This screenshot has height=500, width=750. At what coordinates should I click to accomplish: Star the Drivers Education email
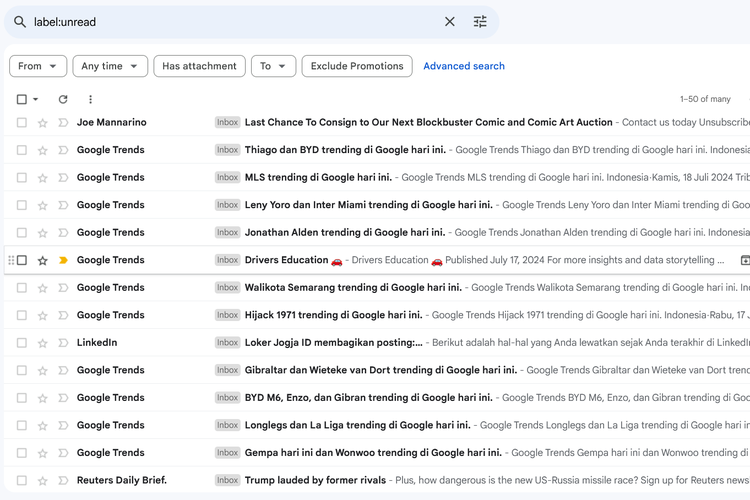tap(43, 261)
